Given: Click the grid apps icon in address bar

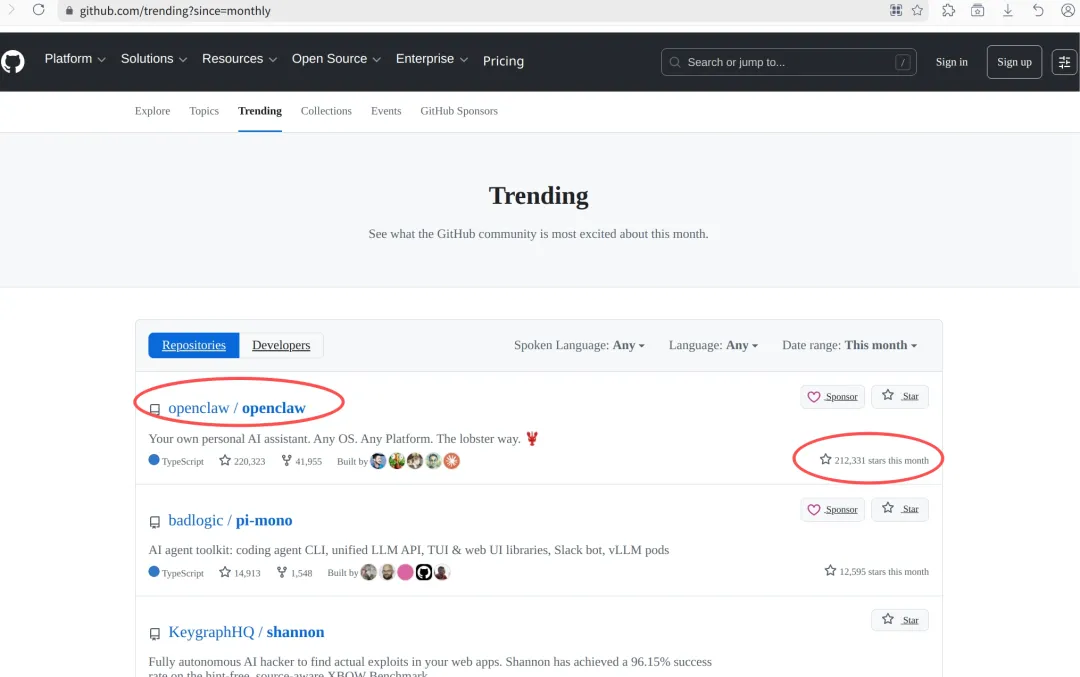Looking at the screenshot, I should (895, 10).
